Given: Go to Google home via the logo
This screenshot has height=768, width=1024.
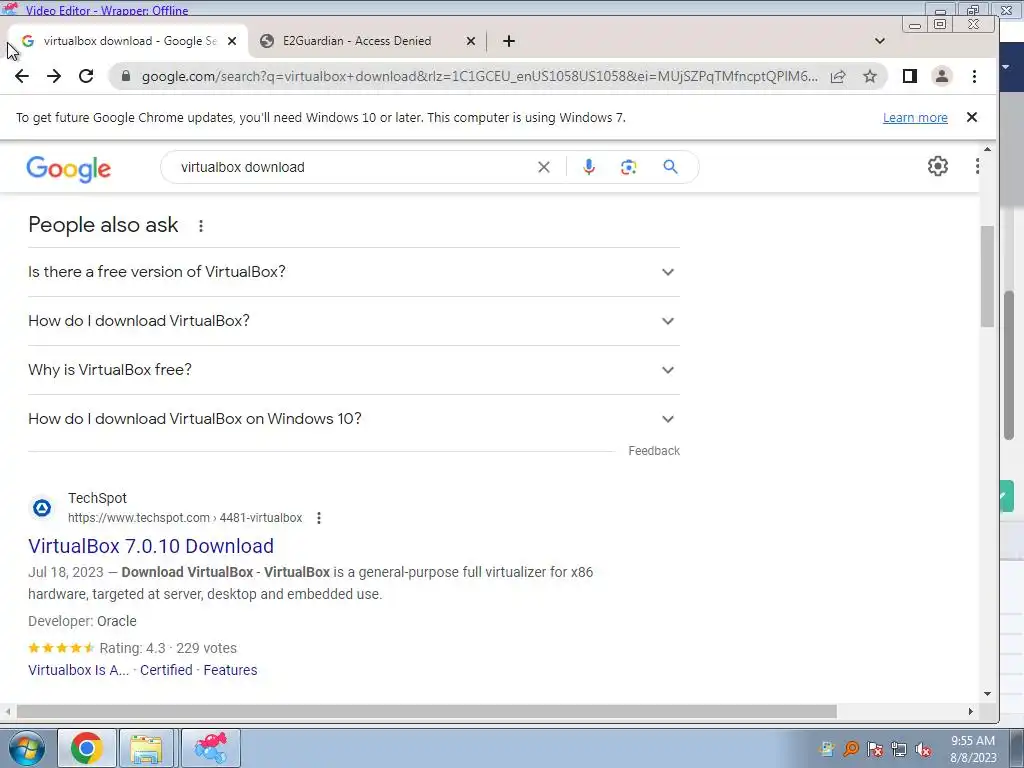Looking at the screenshot, I should point(69,168).
